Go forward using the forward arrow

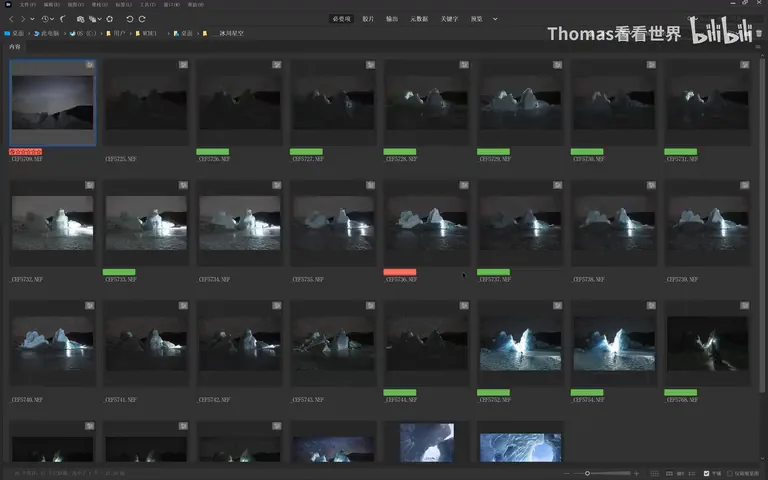(x=22, y=19)
